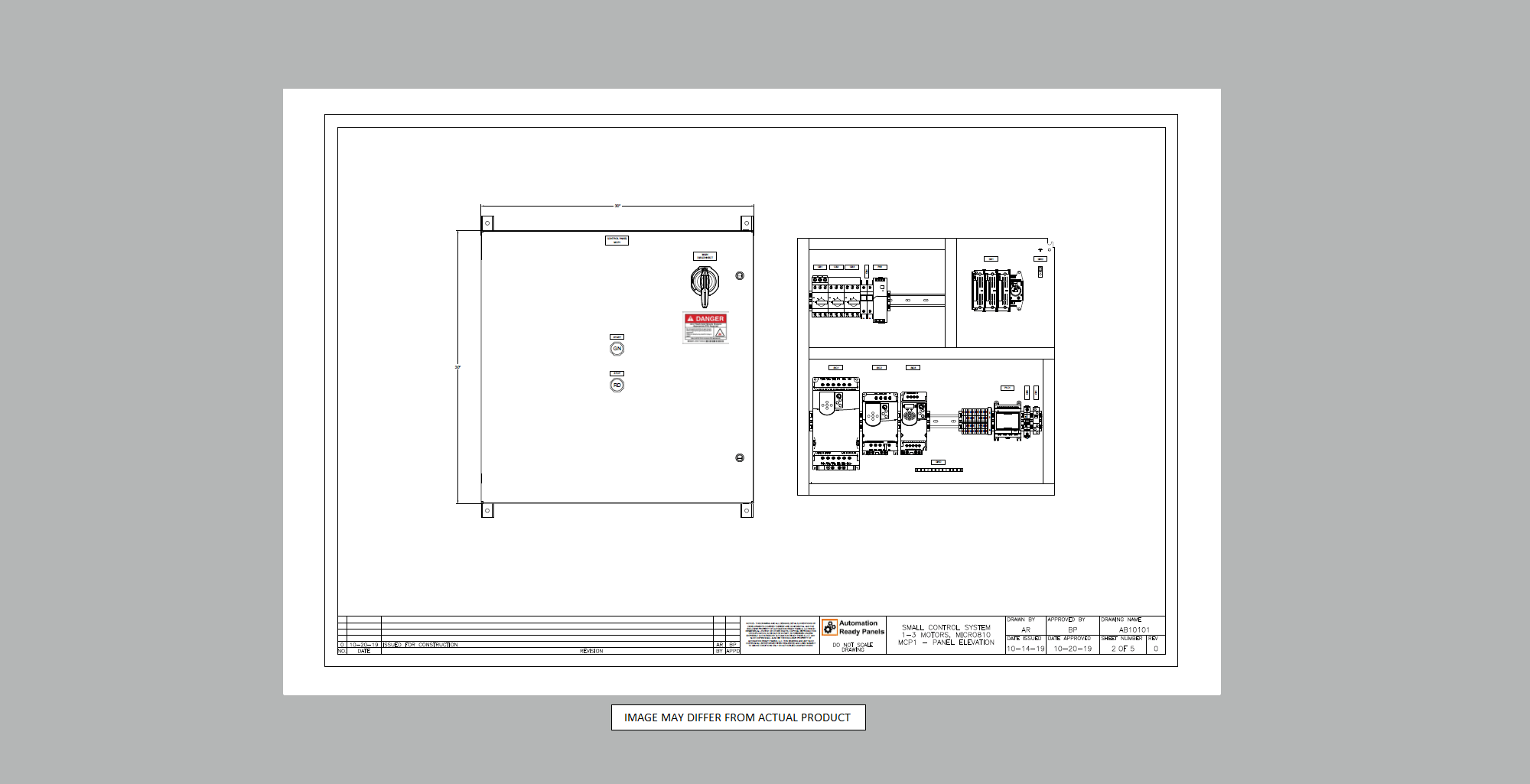
Task: Click the PLC controller module on DIN rail
Action: pos(1008,421)
